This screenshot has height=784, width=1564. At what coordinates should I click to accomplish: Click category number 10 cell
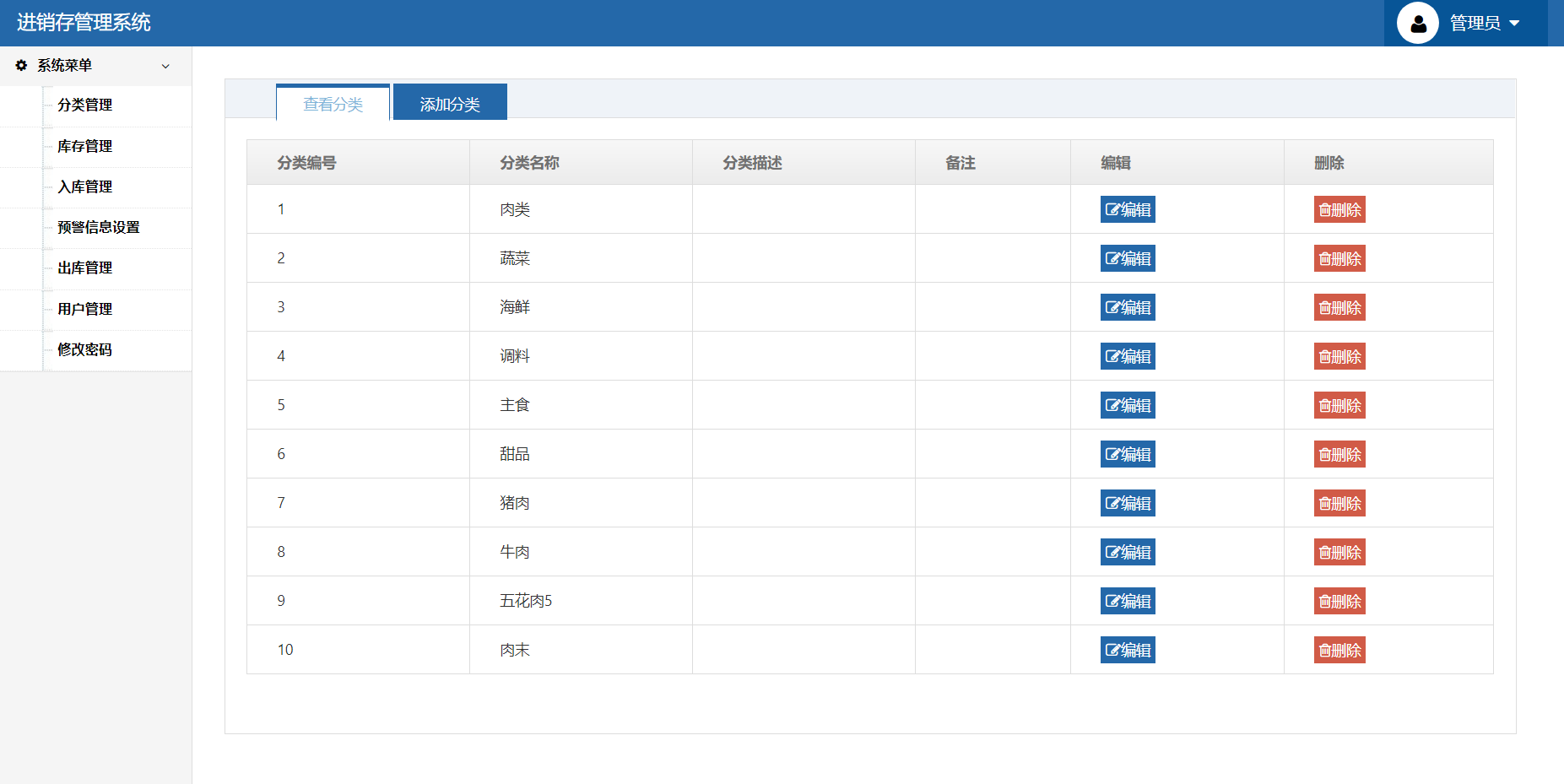click(x=358, y=650)
